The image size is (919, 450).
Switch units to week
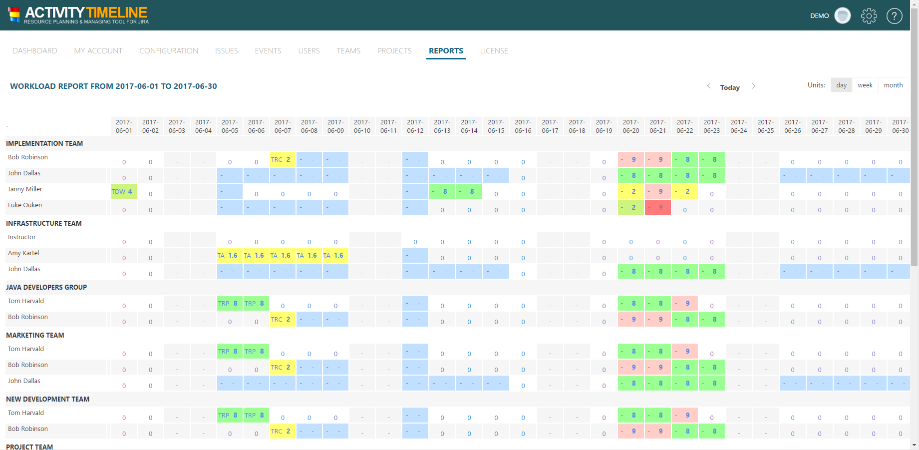(865, 85)
